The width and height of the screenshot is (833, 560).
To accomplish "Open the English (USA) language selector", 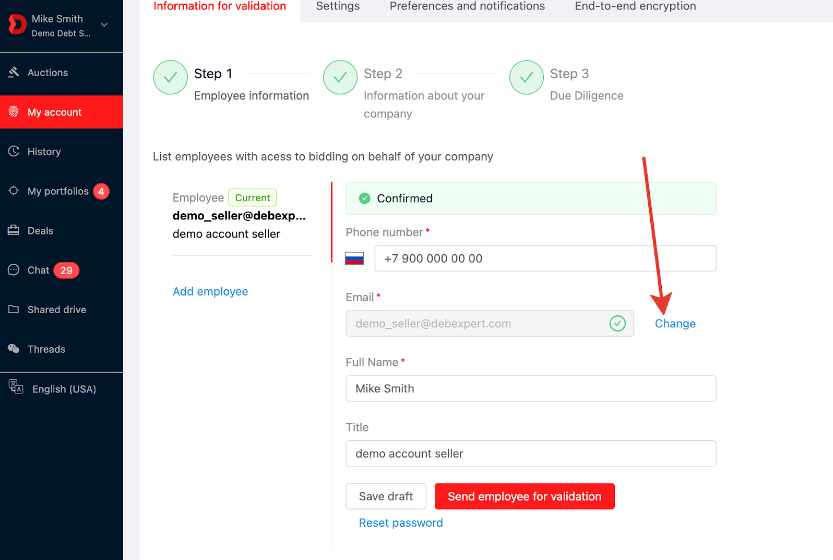I will [x=62, y=389].
